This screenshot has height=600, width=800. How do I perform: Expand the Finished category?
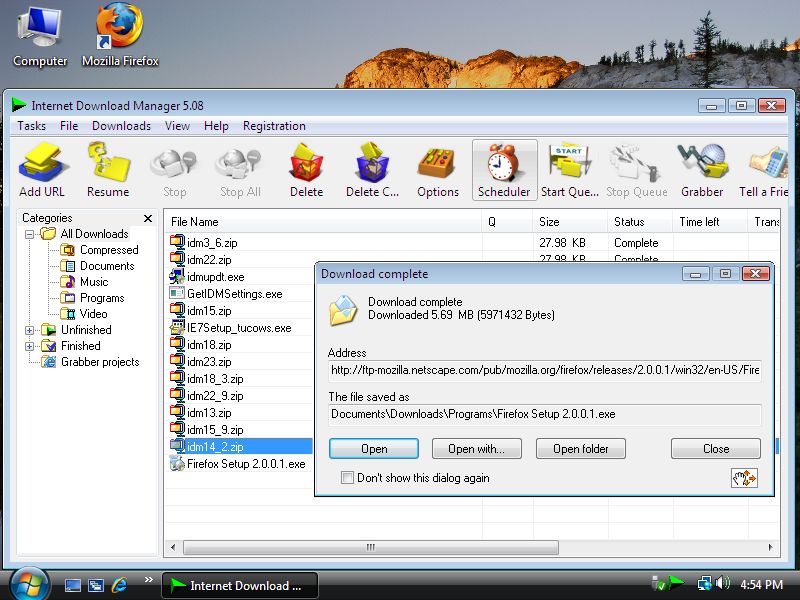point(29,346)
